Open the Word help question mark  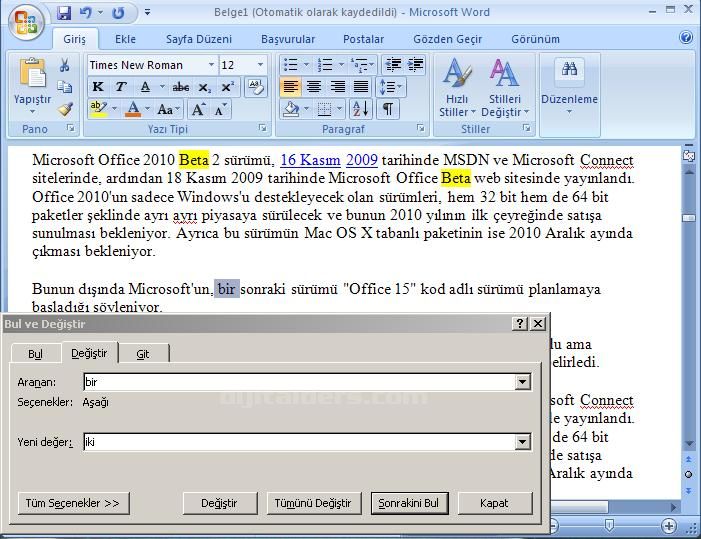685,38
